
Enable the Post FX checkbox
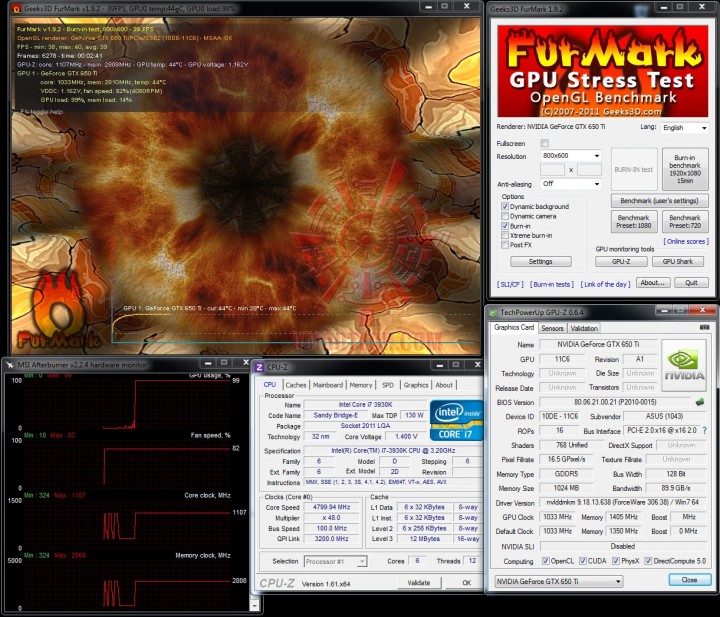pyautogui.click(x=505, y=245)
